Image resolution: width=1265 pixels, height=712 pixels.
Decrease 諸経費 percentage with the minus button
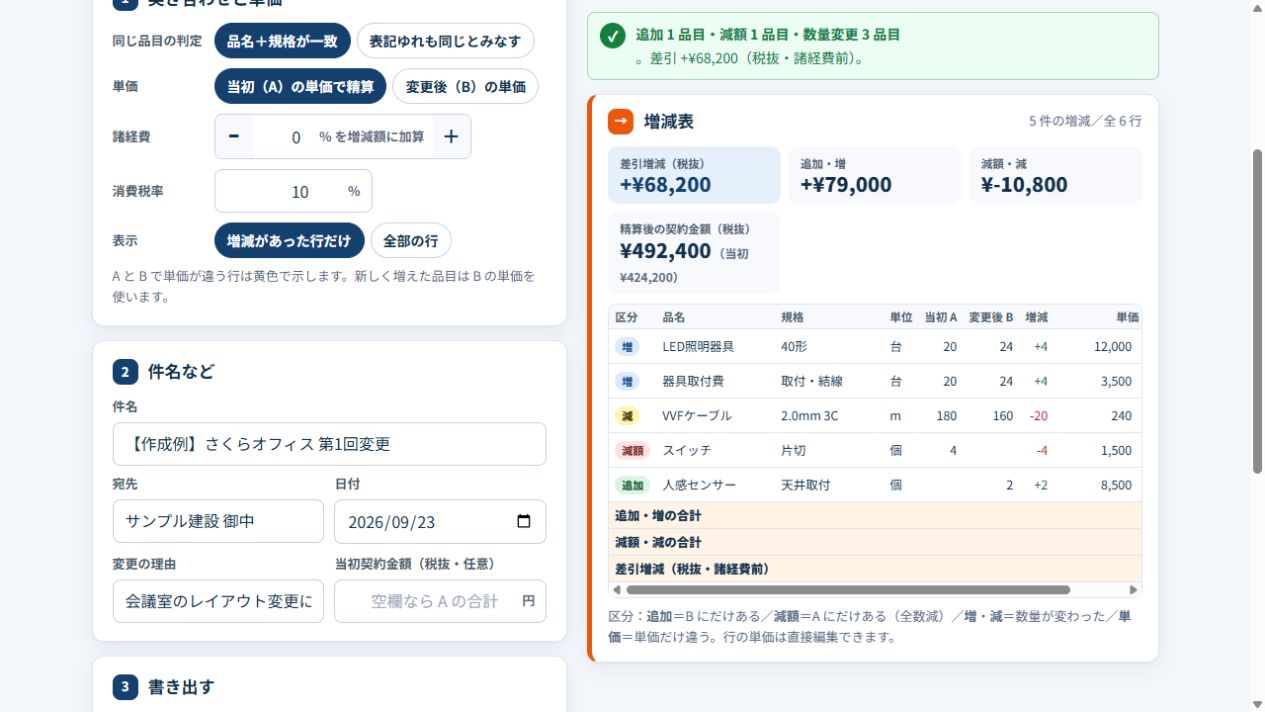tap(234, 137)
